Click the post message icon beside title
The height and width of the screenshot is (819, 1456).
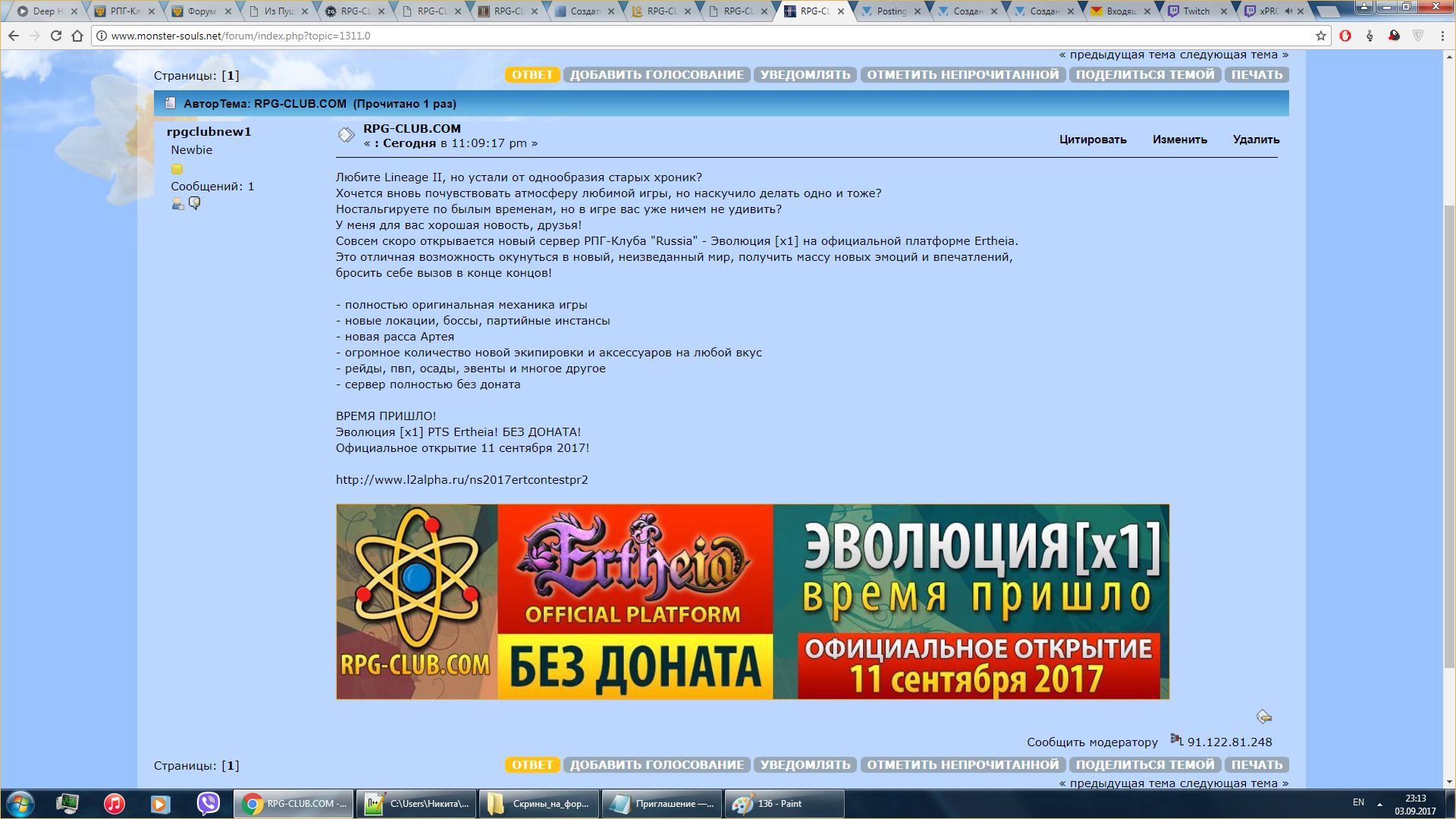[x=346, y=135]
